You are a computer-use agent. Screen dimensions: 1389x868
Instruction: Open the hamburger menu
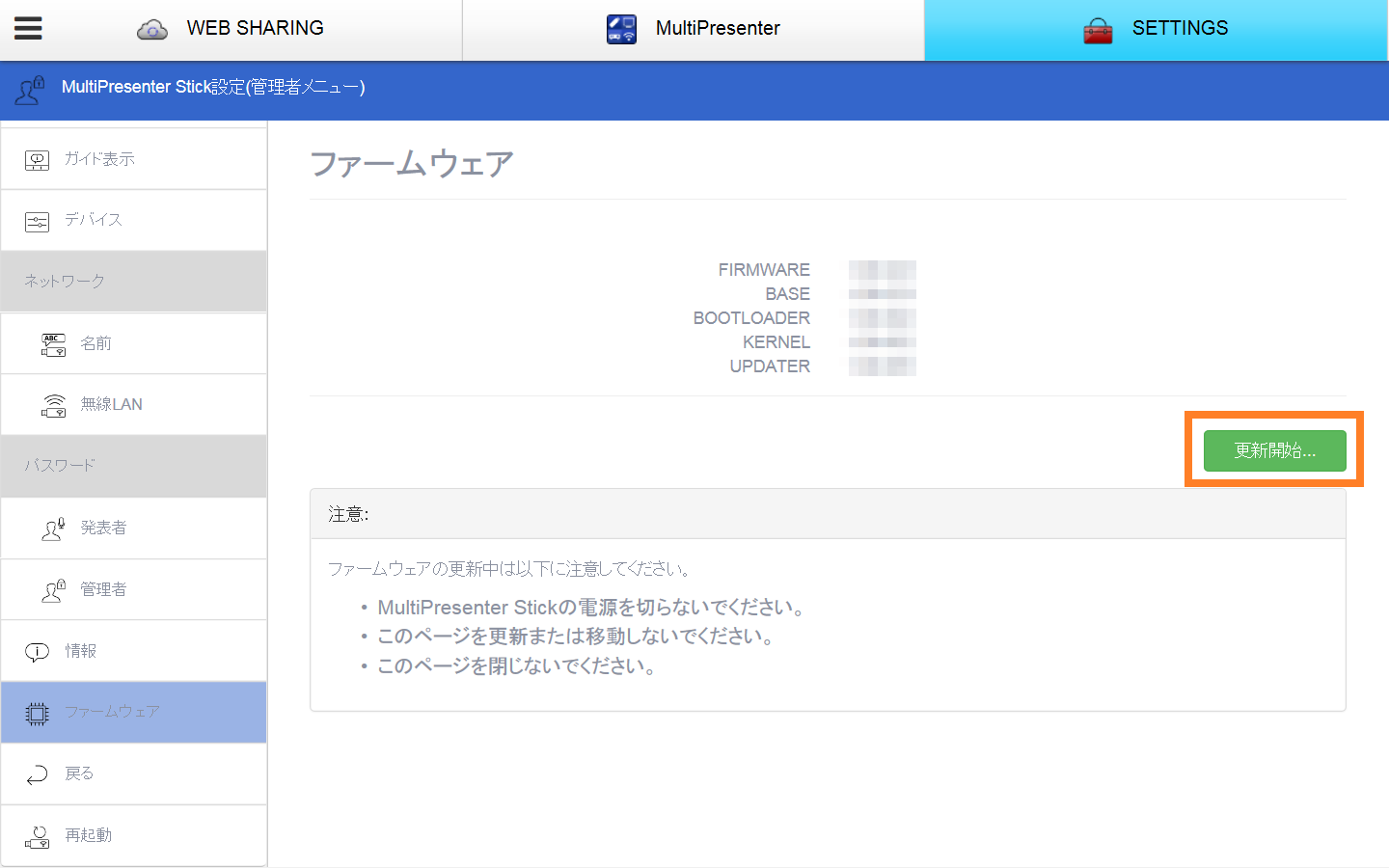click(28, 27)
